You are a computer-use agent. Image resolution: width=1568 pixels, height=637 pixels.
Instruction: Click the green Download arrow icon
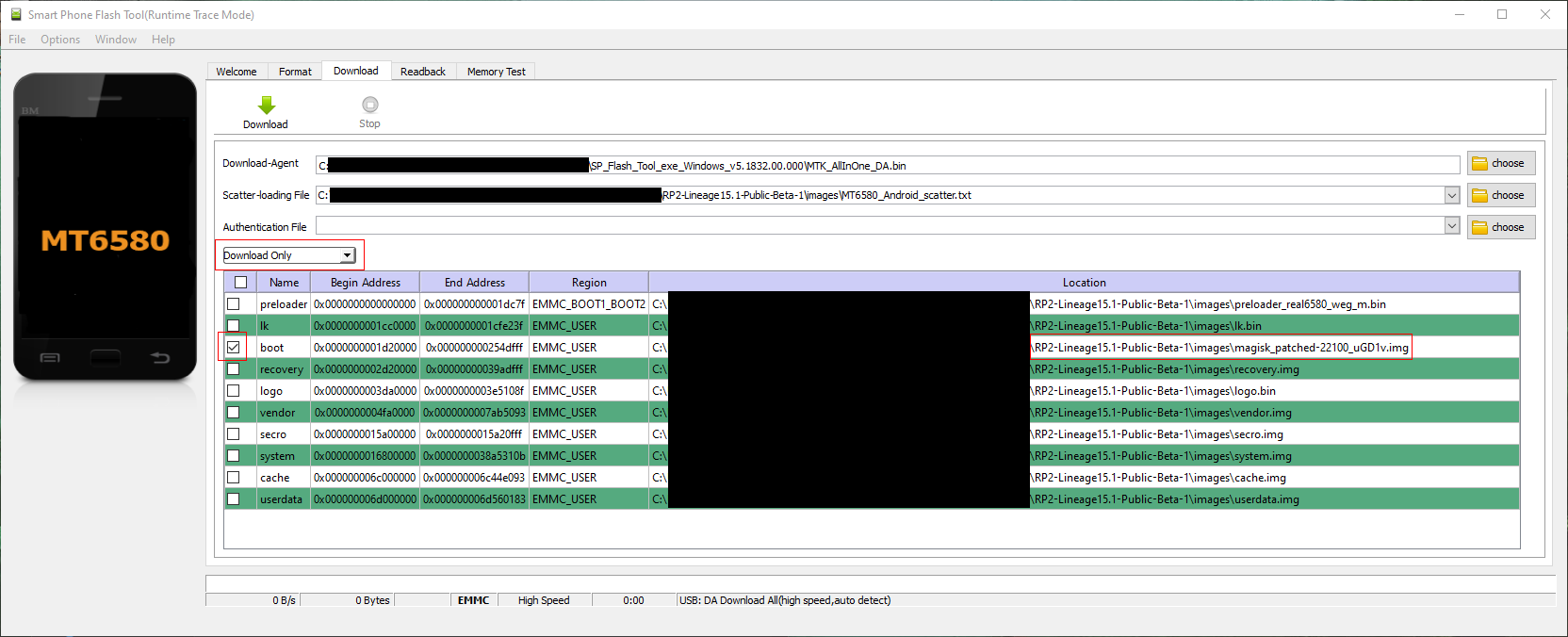267,106
